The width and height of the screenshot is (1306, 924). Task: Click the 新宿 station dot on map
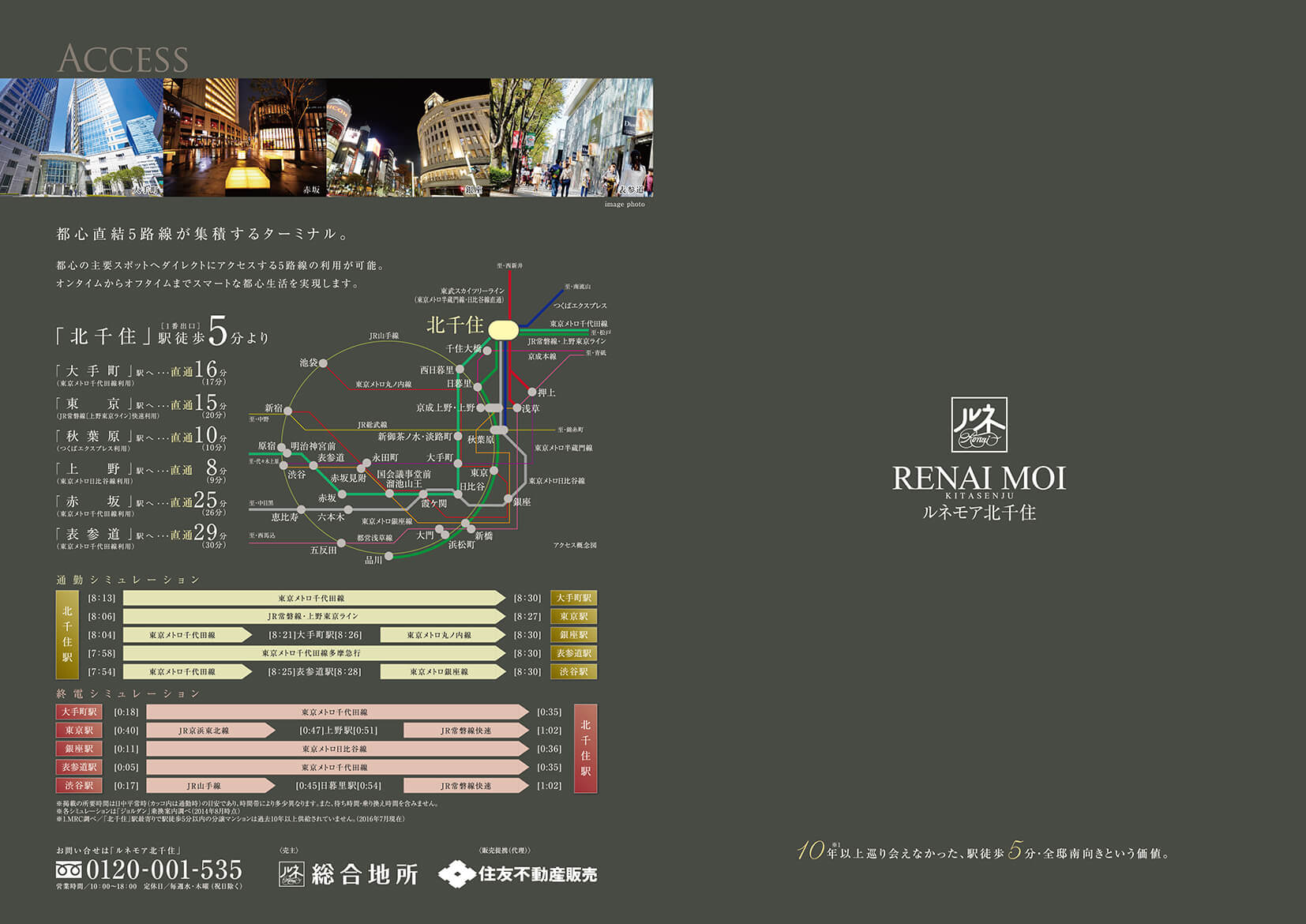pyautogui.click(x=288, y=411)
